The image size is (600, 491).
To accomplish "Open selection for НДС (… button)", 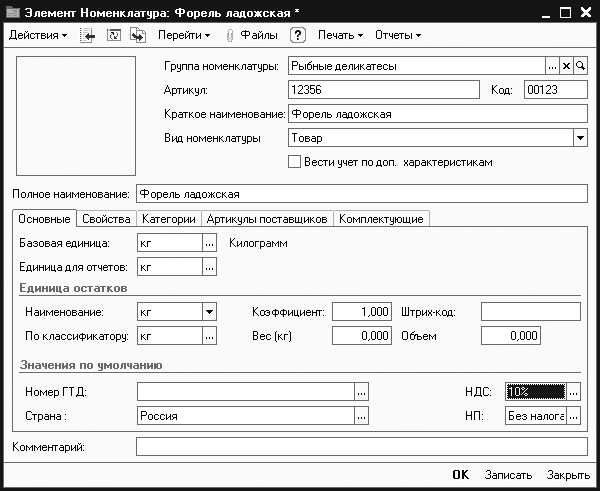I will (573, 392).
